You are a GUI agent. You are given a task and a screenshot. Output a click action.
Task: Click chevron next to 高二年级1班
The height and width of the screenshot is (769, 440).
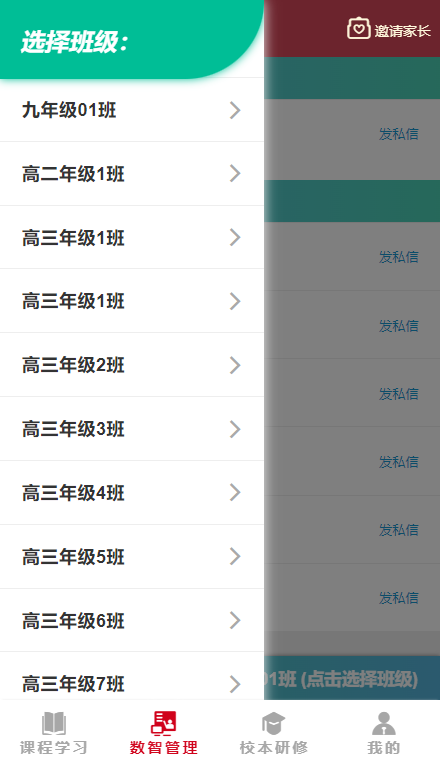click(235, 174)
